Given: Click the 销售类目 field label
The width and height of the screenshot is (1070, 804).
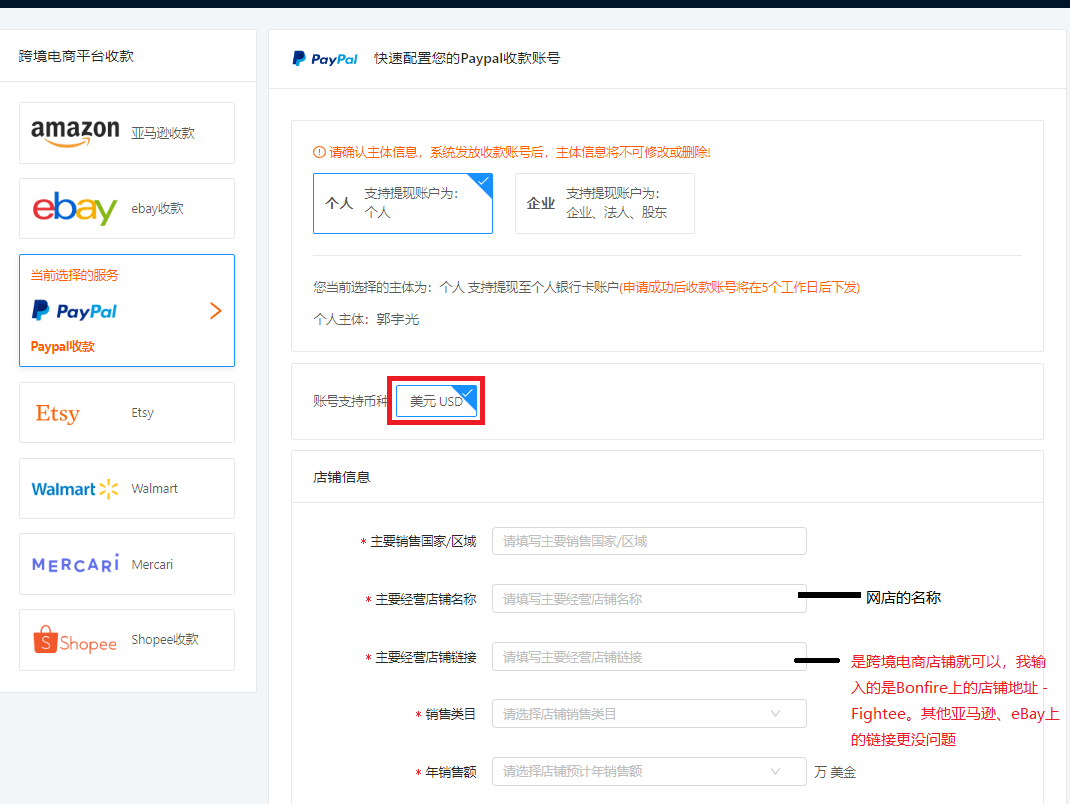Looking at the screenshot, I should tap(450, 715).
